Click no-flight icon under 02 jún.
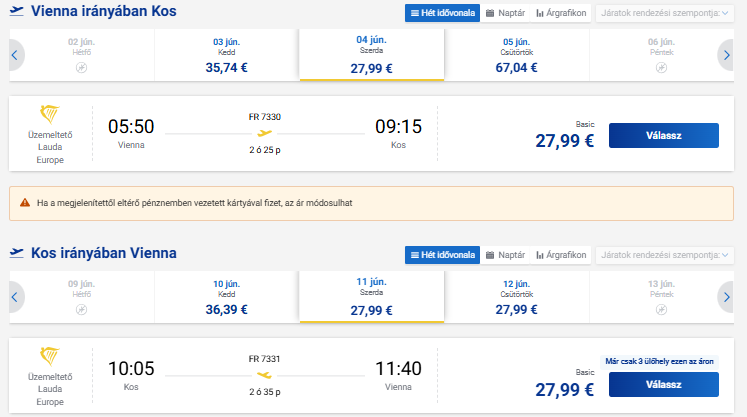This screenshot has height=417, width=747. click(x=81, y=68)
